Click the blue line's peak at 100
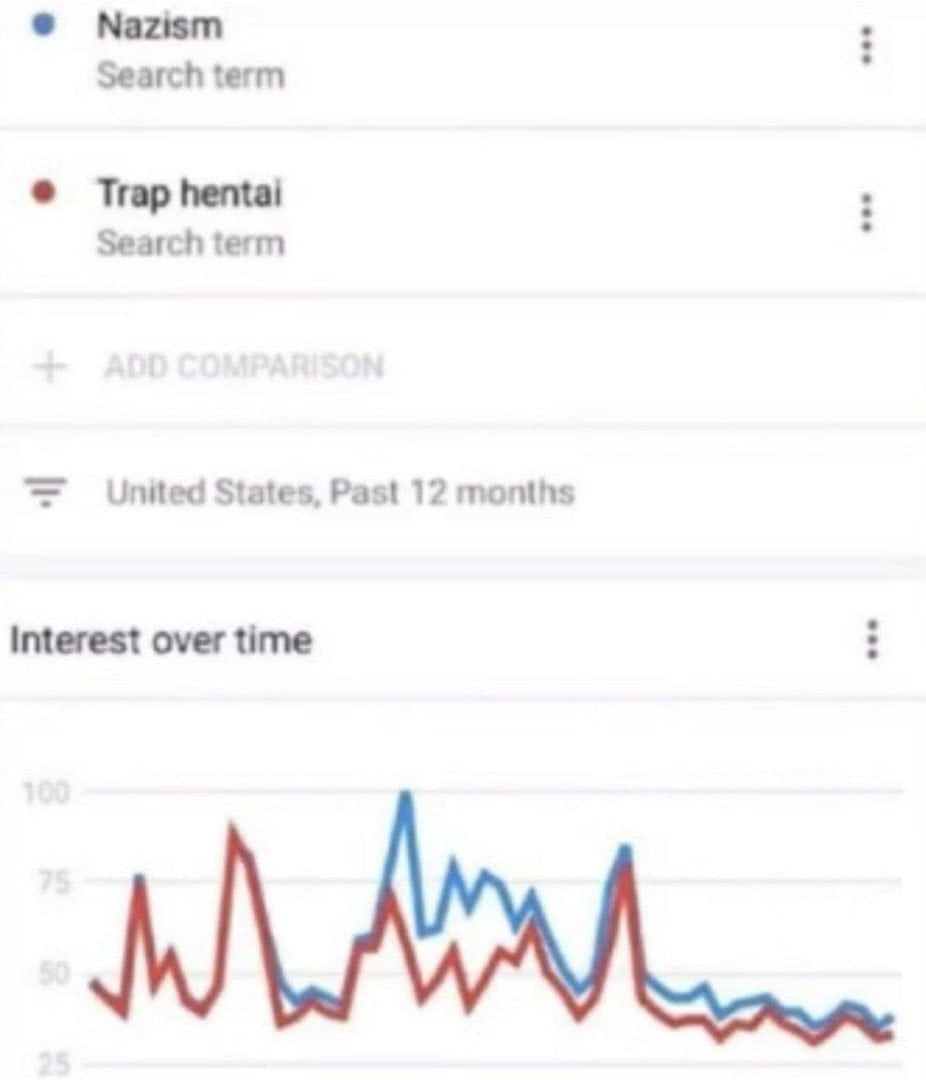Screen dimensions: 926x1080 405,795
